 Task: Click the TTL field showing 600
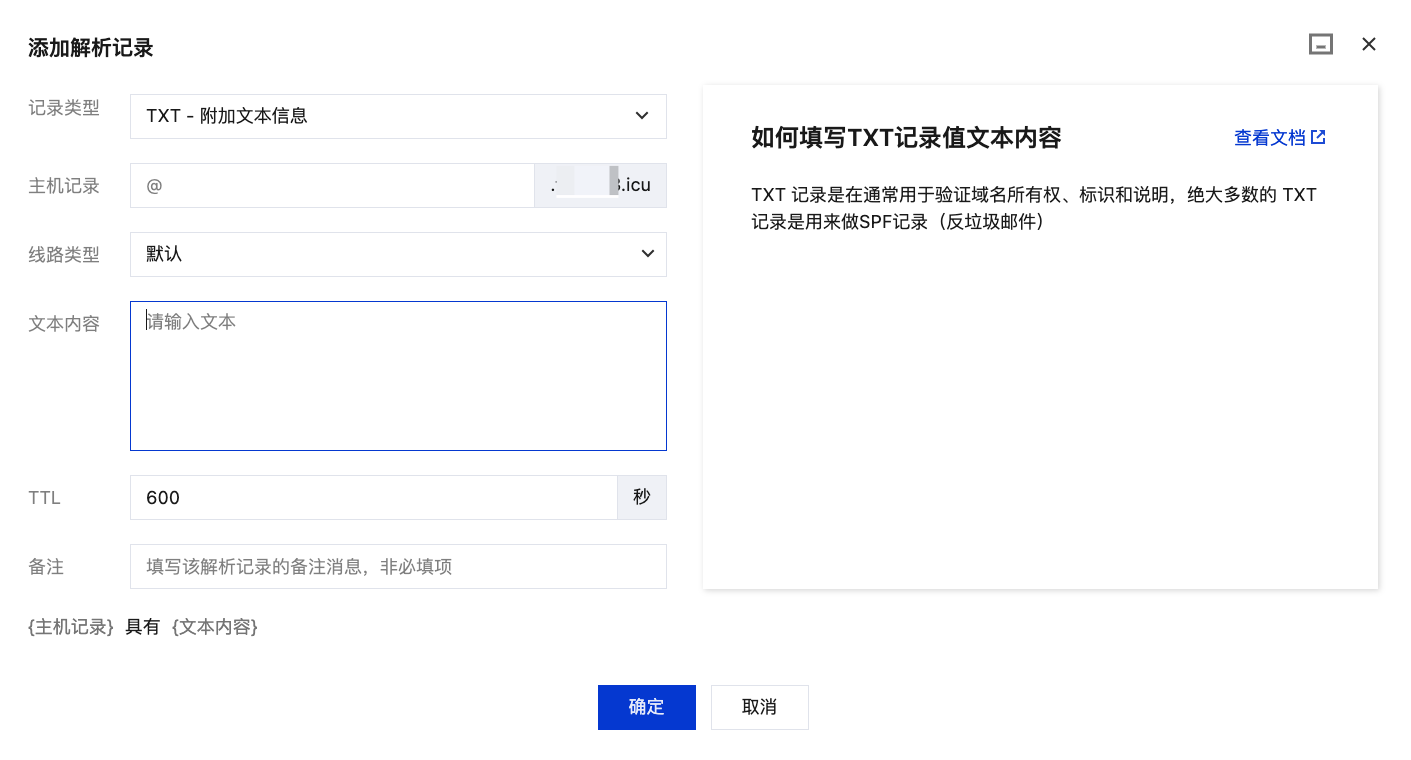click(373, 497)
